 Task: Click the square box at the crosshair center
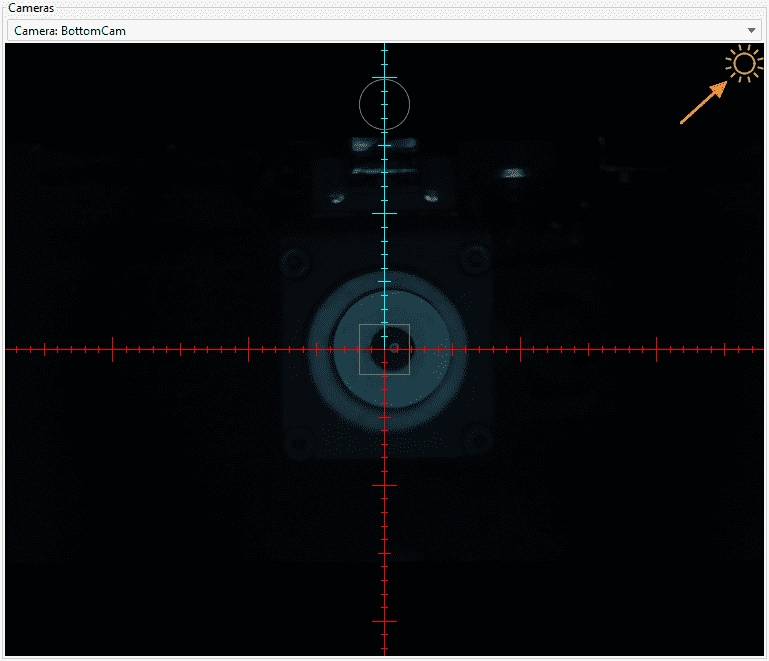click(384, 349)
